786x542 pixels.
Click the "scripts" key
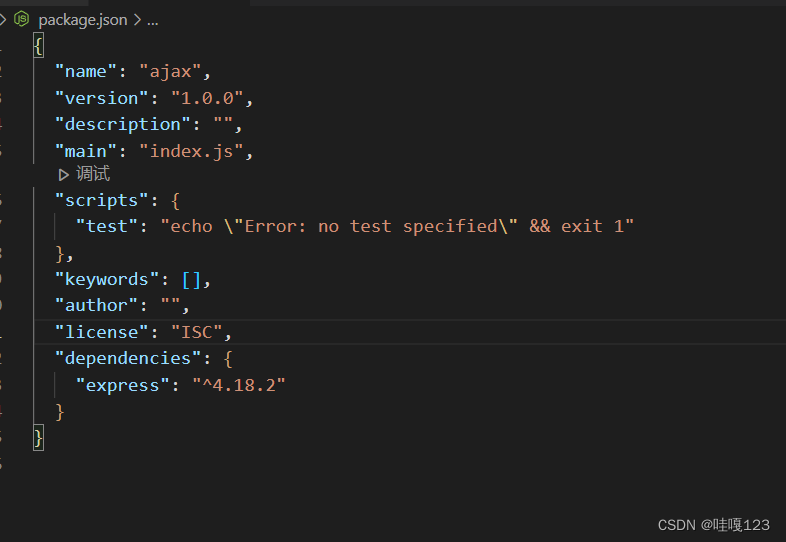click(102, 200)
